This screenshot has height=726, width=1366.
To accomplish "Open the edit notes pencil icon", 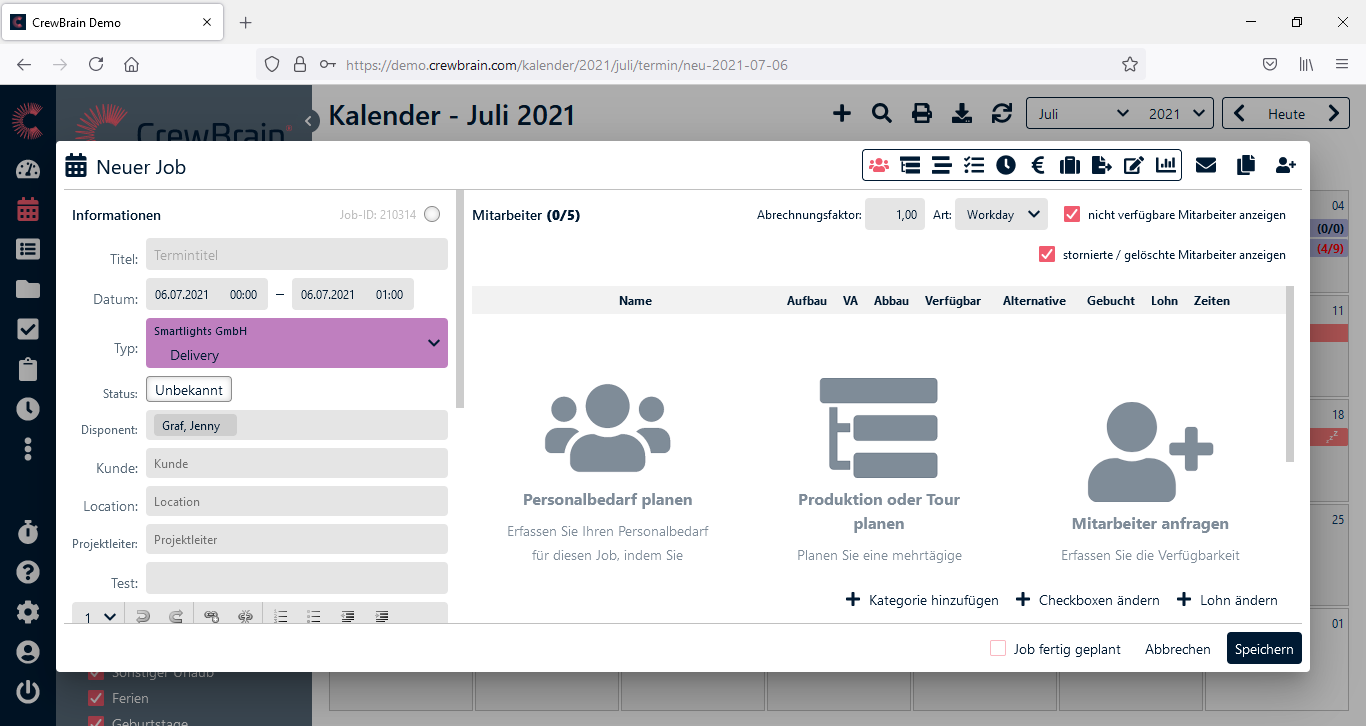I will 1133,165.
